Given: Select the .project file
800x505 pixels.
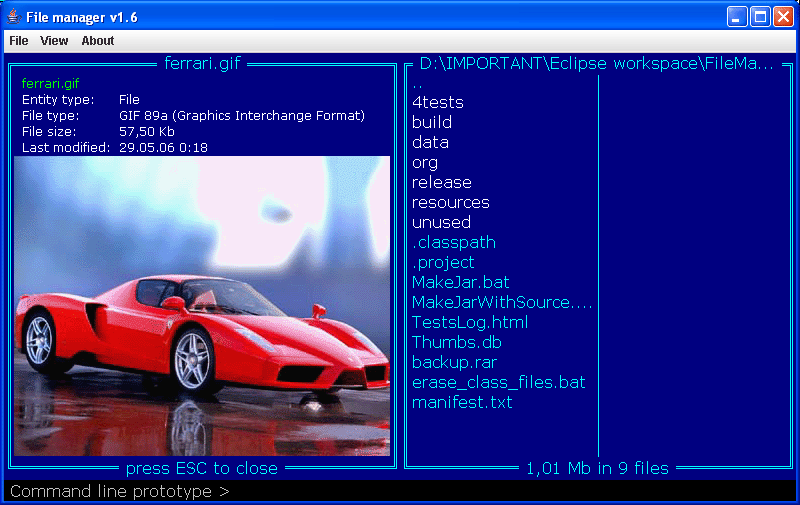Looking at the screenshot, I should [x=443, y=263].
